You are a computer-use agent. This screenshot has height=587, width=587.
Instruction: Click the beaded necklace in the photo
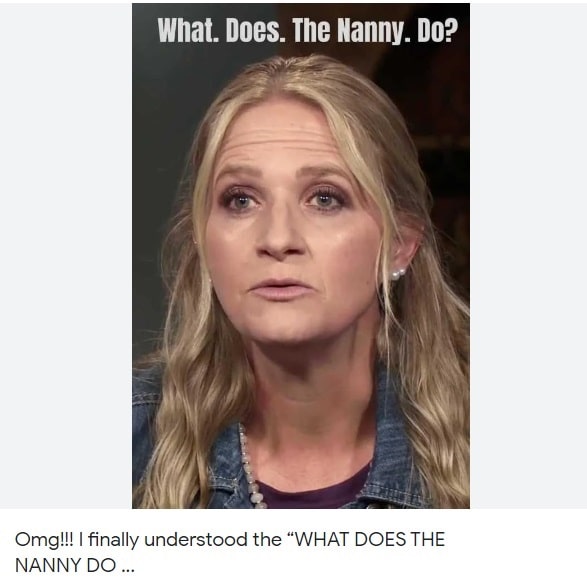pyautogui.click(x=251, y=468)
